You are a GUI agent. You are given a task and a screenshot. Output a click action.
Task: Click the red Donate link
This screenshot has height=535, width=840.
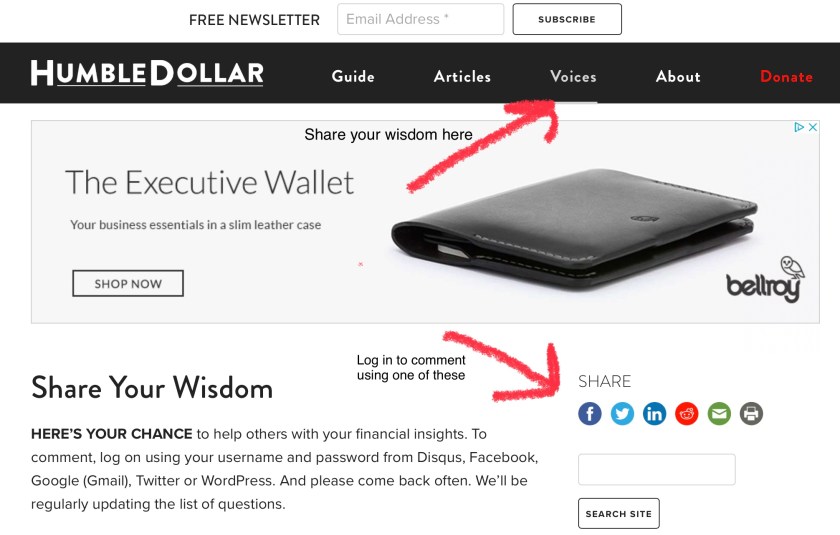pos(786,77)
